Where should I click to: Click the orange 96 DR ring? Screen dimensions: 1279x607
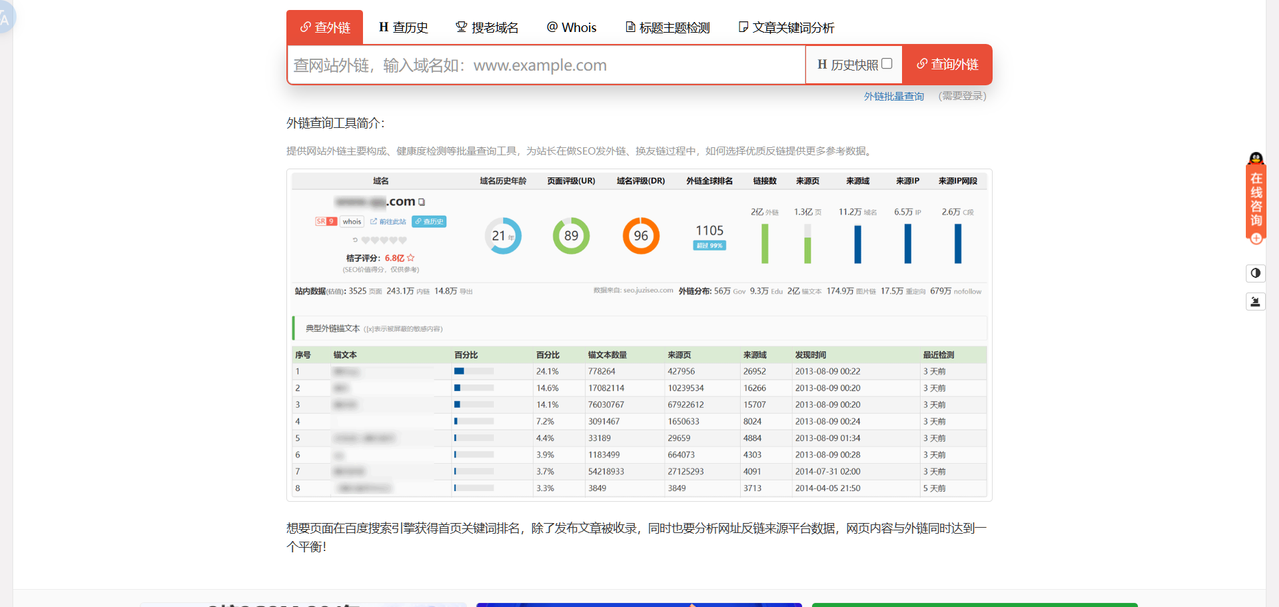(641, 236)
